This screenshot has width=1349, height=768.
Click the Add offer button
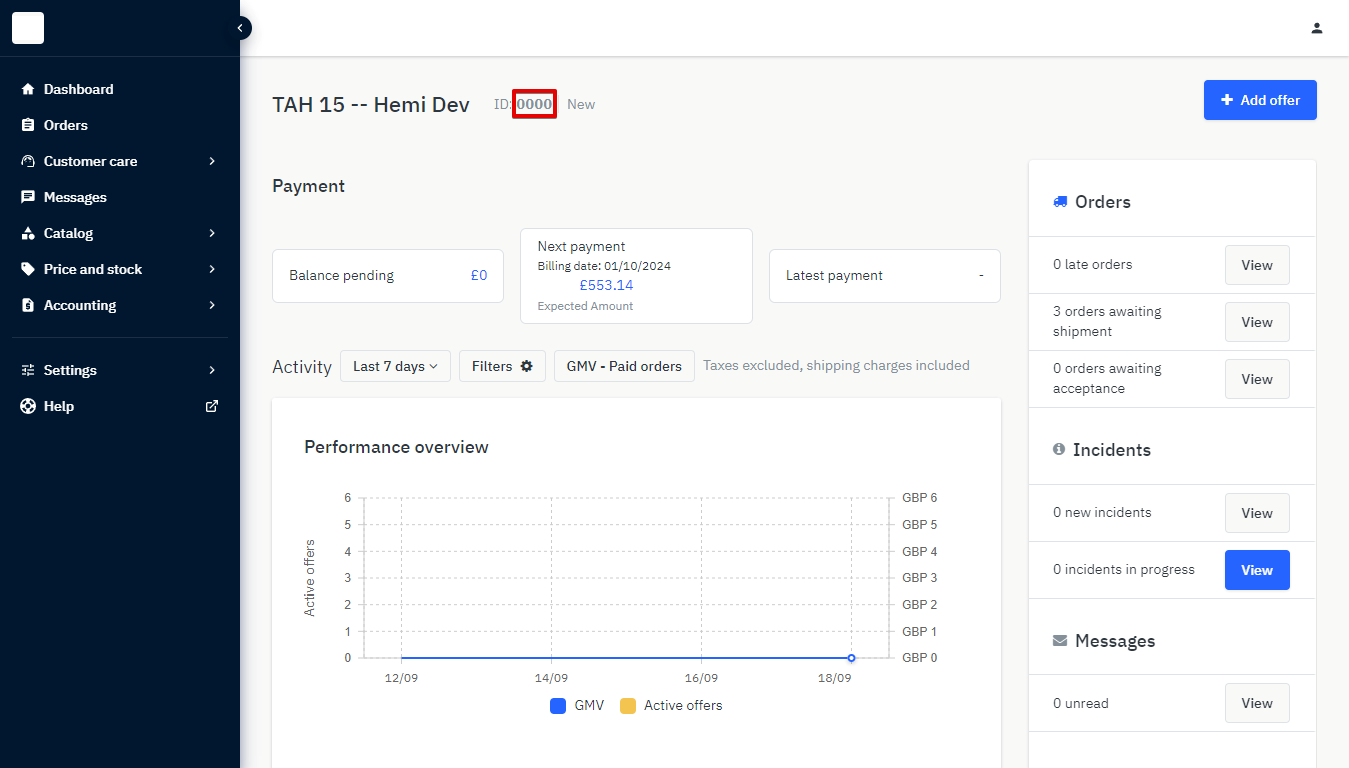tap(1260, 100)
